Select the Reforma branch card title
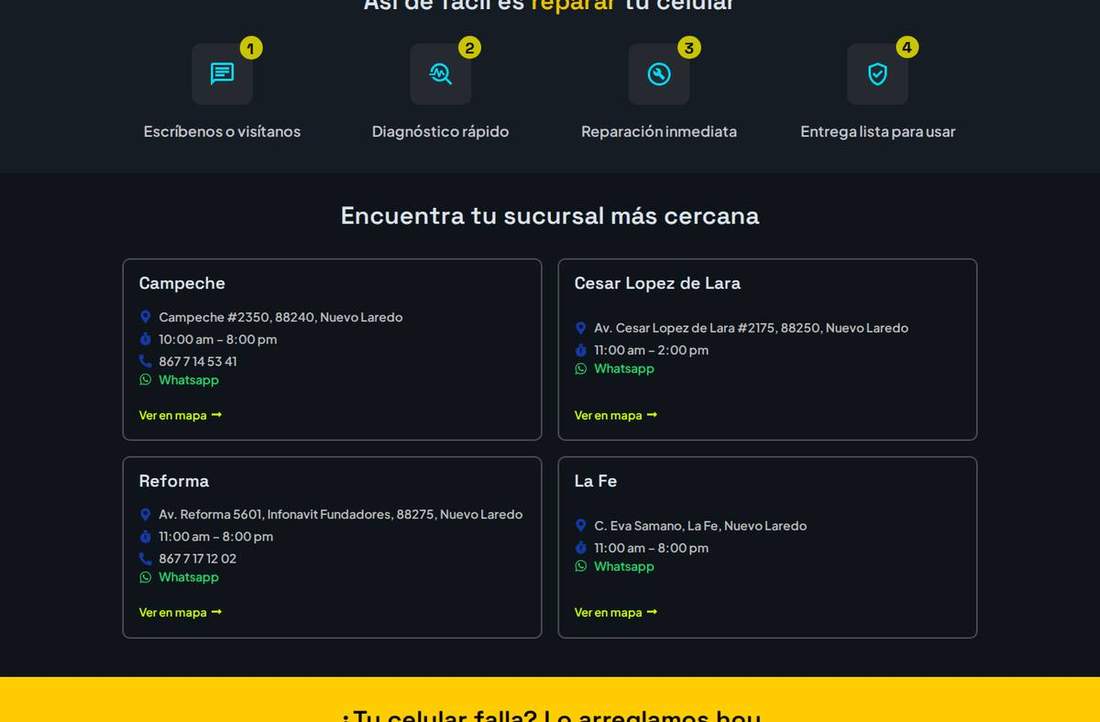 [x=174, y=481]
